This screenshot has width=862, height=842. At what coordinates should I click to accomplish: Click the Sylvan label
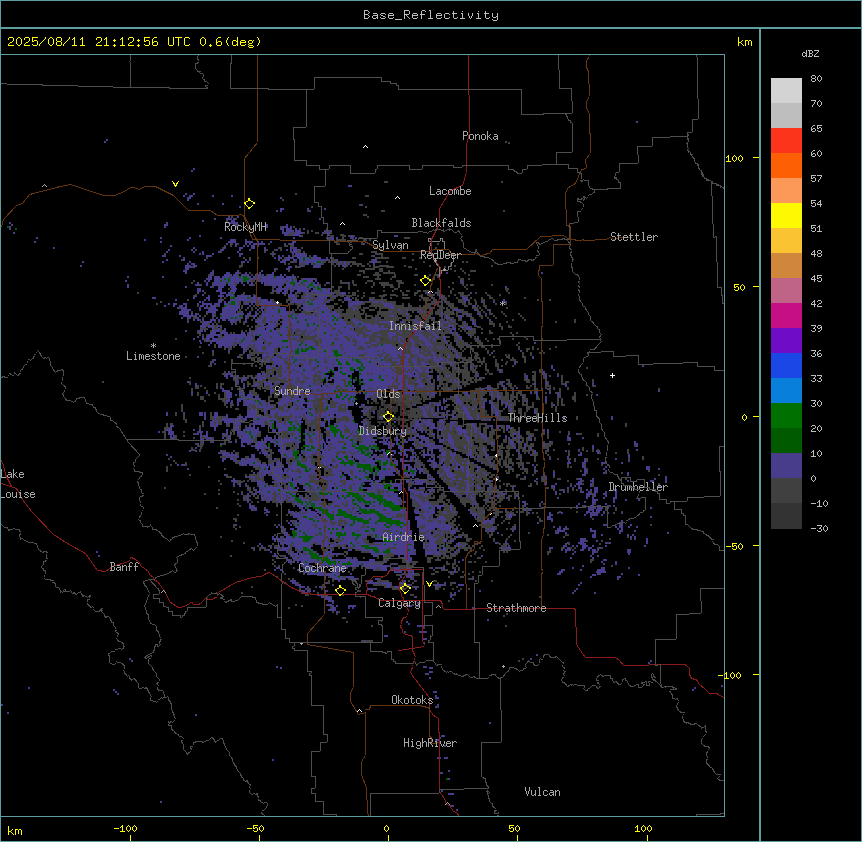tap(390, 245)
